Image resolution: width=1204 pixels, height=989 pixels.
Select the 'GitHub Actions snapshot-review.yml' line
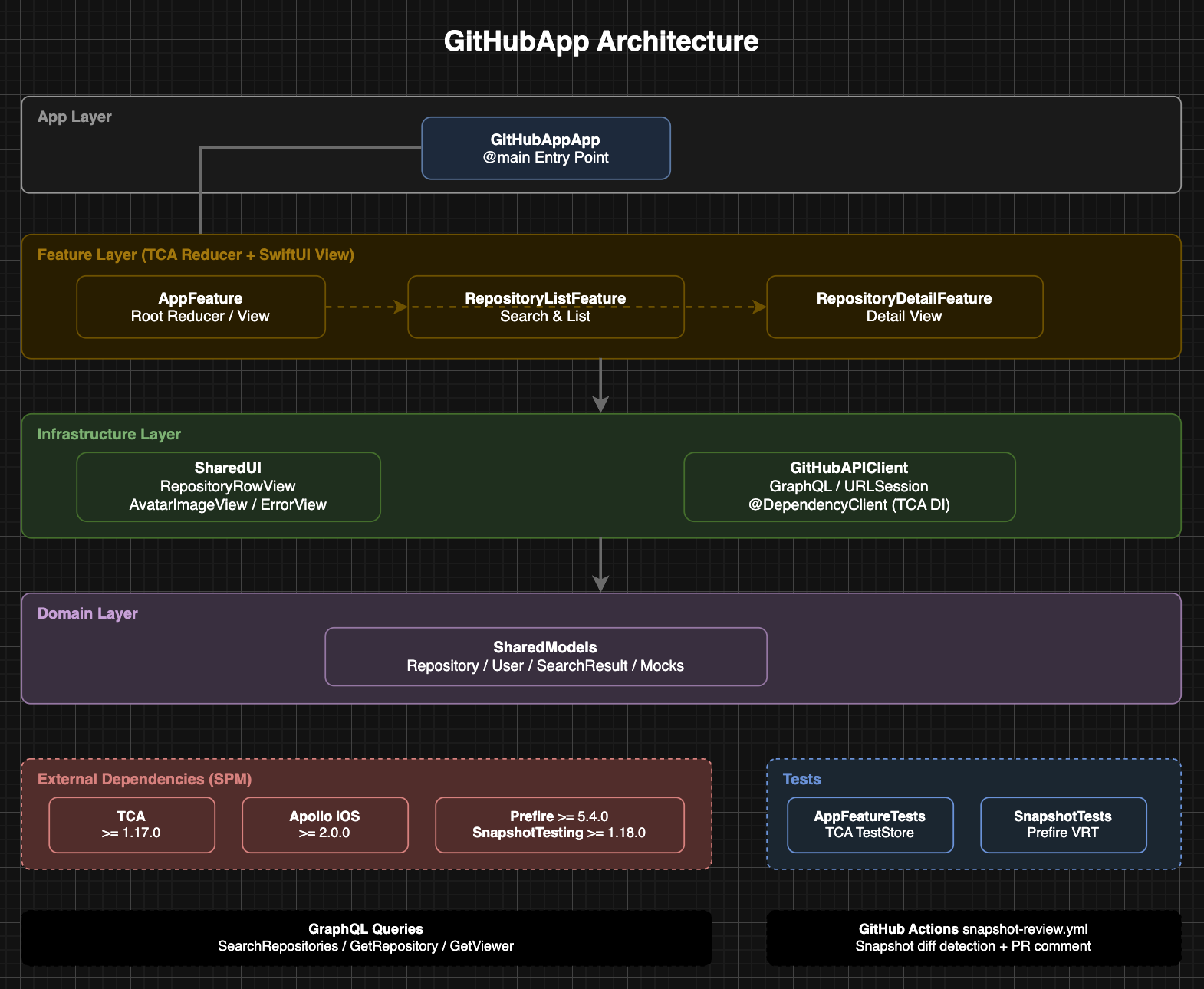pos(973,929)
